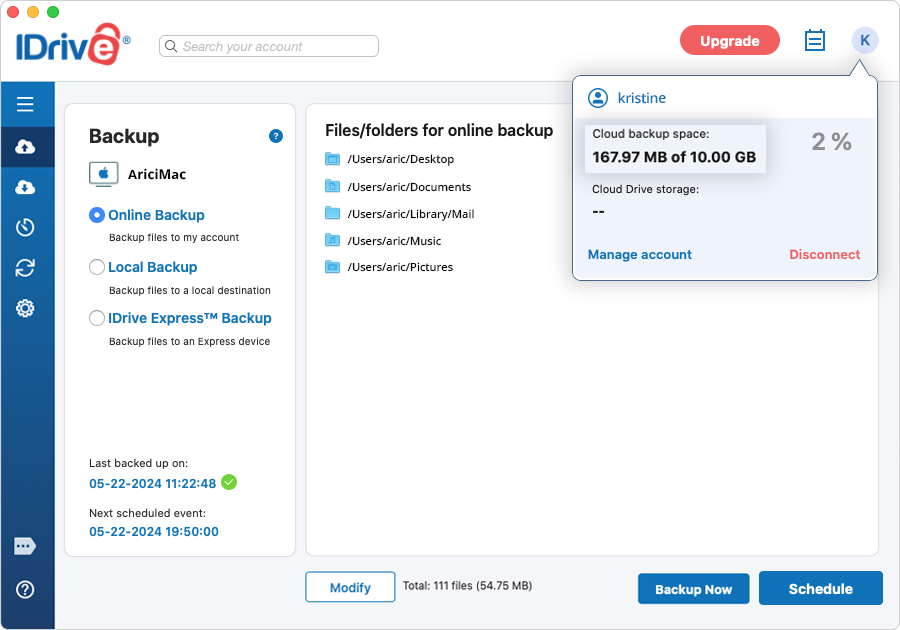The height and width of the screenshot is (630, 900).
Task: Open the Help question mark in sidebar
Action: [x=25, y=589]
